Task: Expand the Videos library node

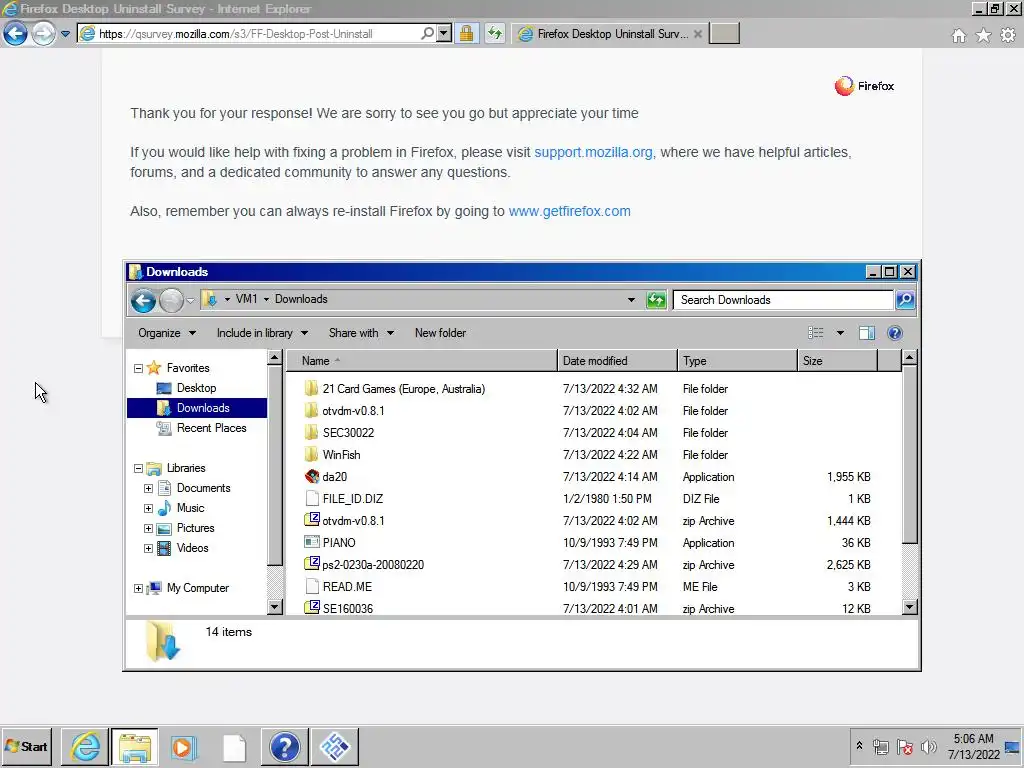Action: click(x=148, y=549)
